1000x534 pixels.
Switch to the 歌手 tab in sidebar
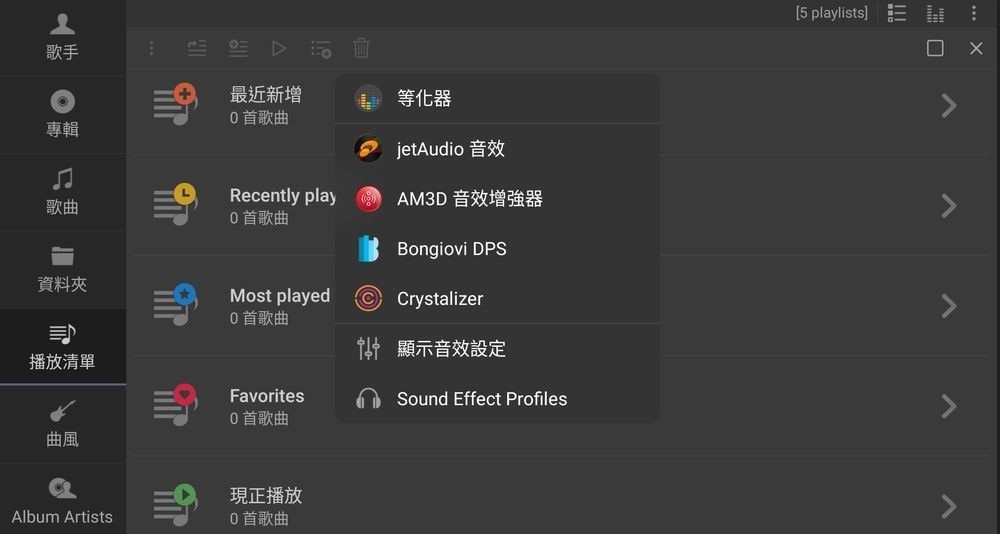point(62,37)
